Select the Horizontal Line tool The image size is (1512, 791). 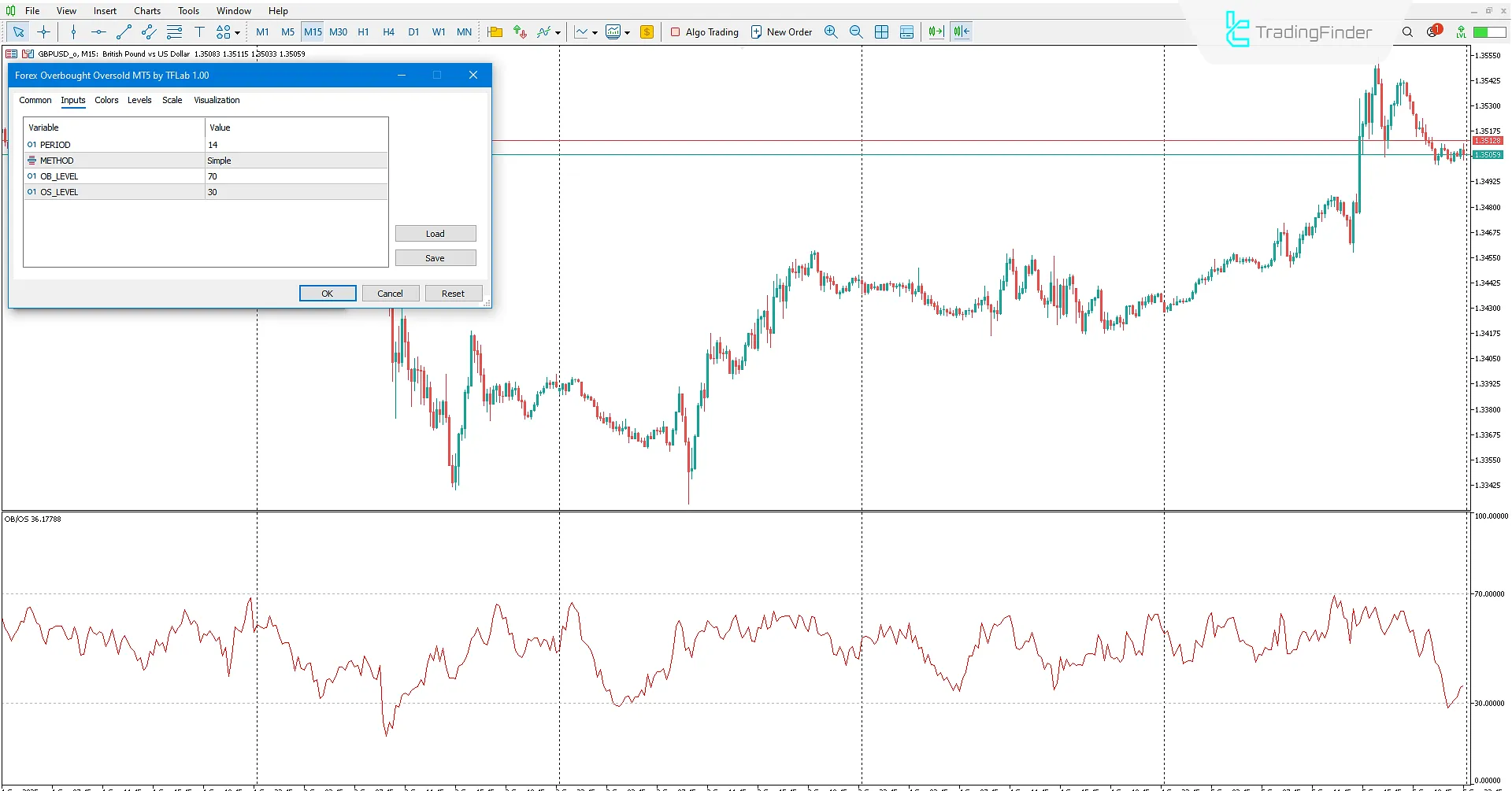pyautogui.click(x=98, y=32)
